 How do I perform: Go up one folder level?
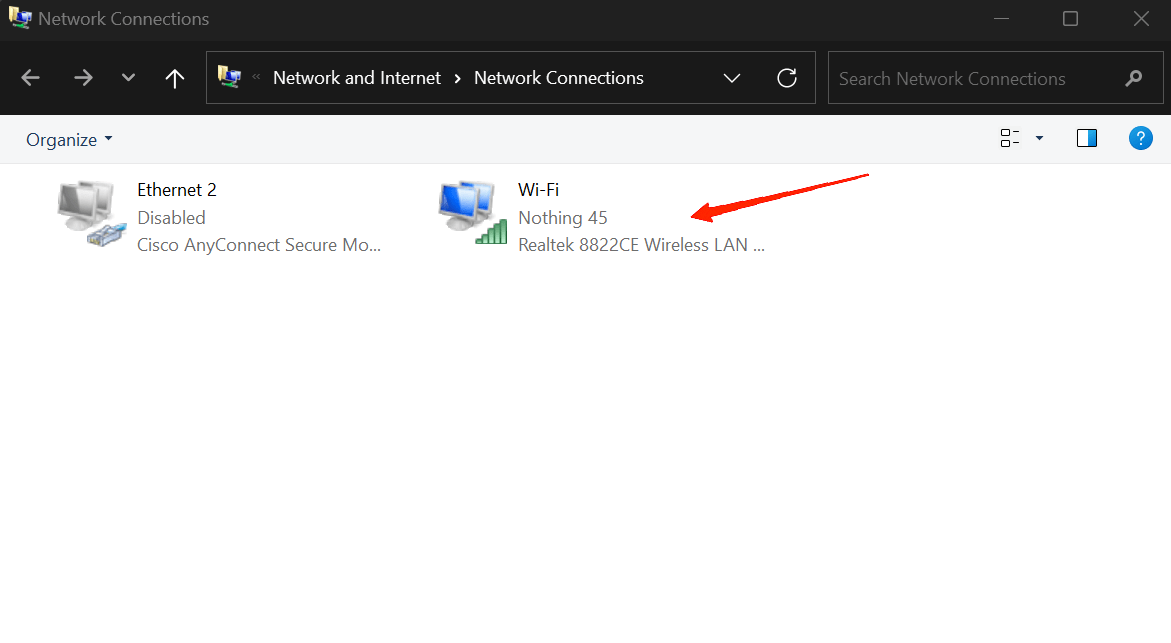tap(175, 78)
